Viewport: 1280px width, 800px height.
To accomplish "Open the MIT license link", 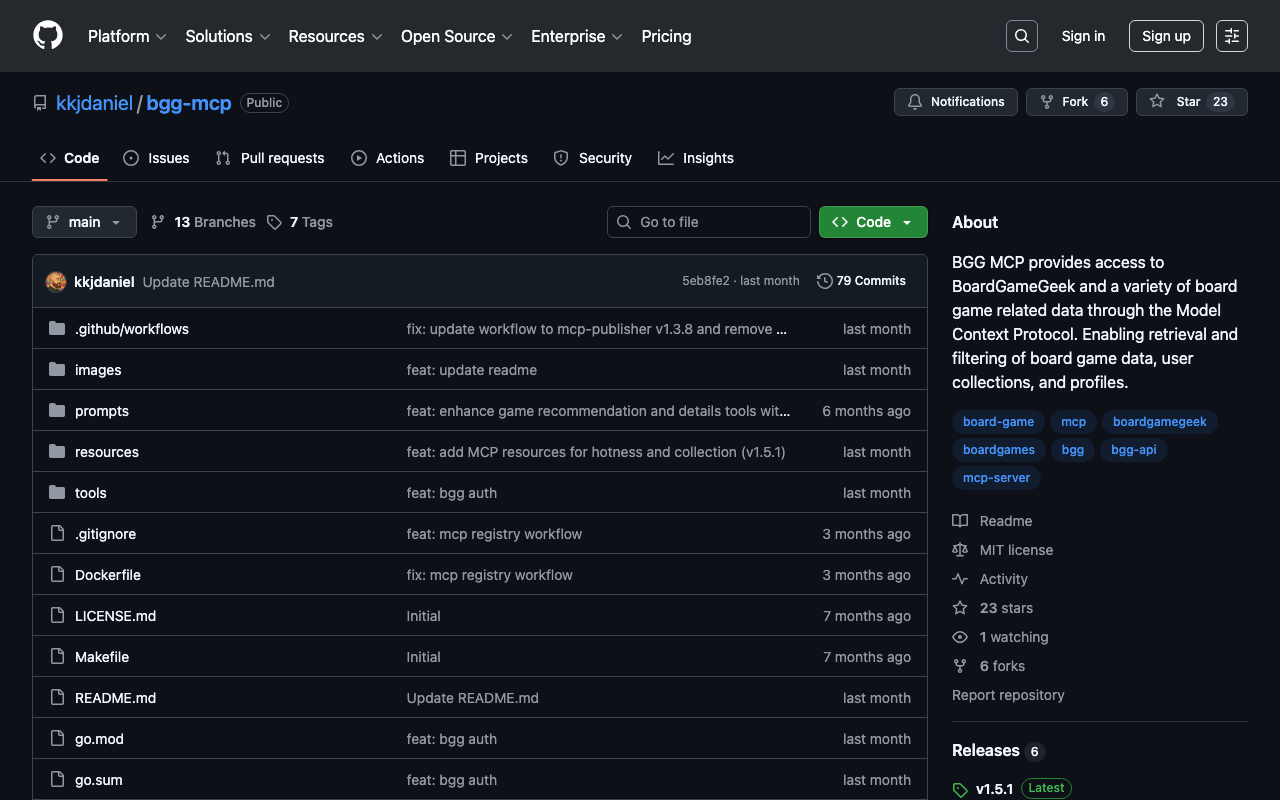I will click(1016, 550).
